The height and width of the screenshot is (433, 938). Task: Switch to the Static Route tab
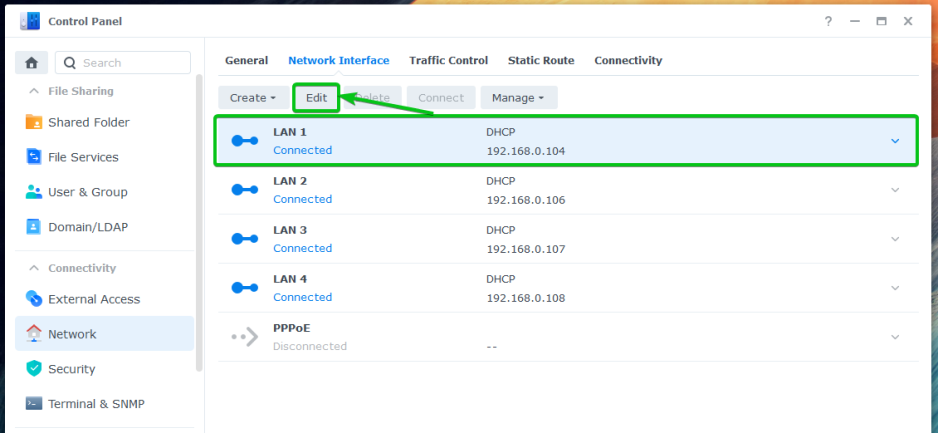coord(541,60)
